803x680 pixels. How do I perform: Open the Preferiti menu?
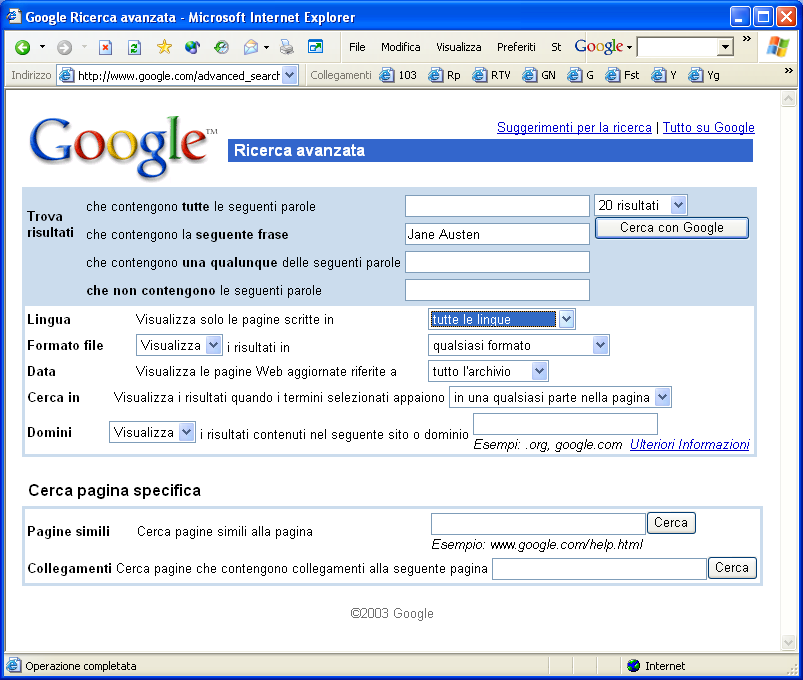coord(516,47)
